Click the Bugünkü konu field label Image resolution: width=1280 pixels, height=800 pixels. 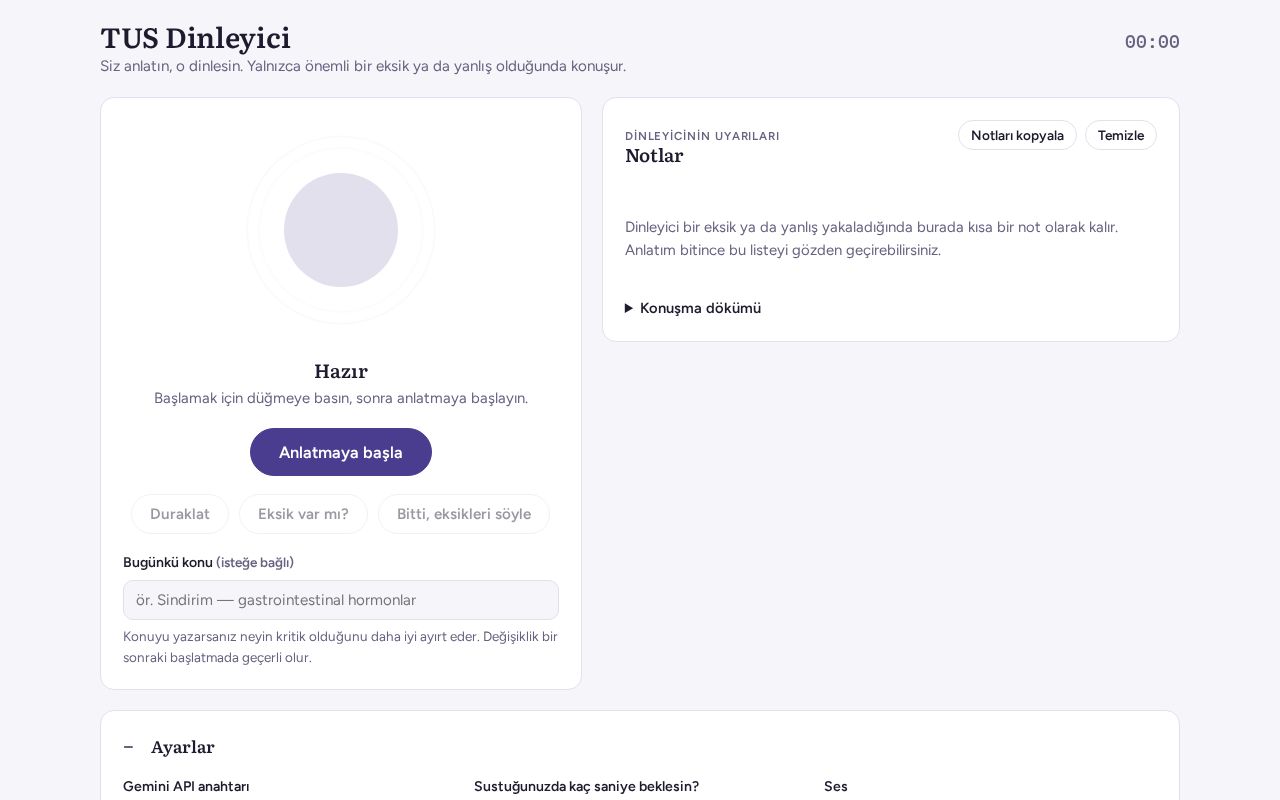(x=168, y=562)
